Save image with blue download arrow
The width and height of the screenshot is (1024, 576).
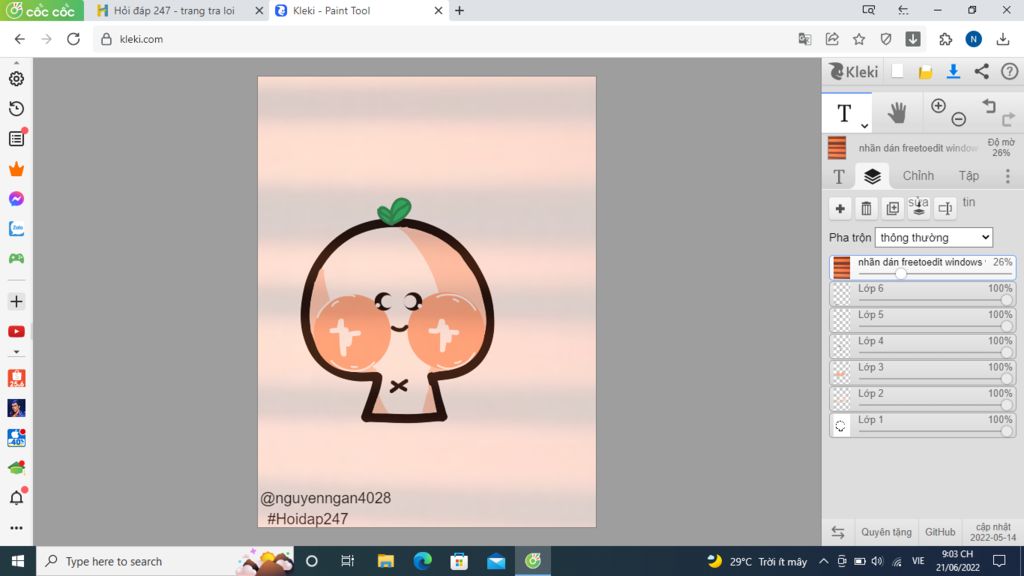pyautogui.click(x=953, y=71)
